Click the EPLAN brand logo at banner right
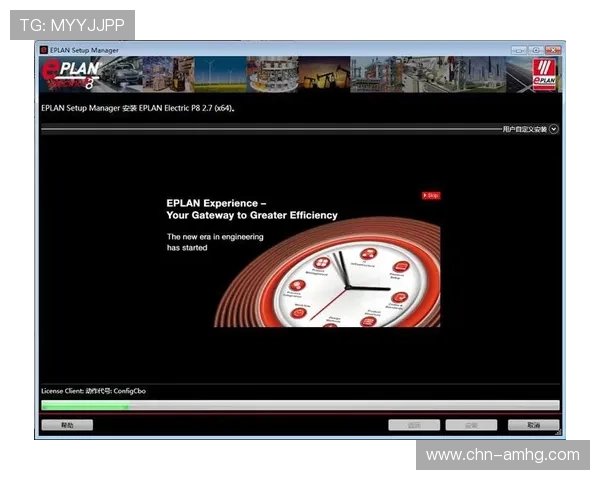 (545, 75)
